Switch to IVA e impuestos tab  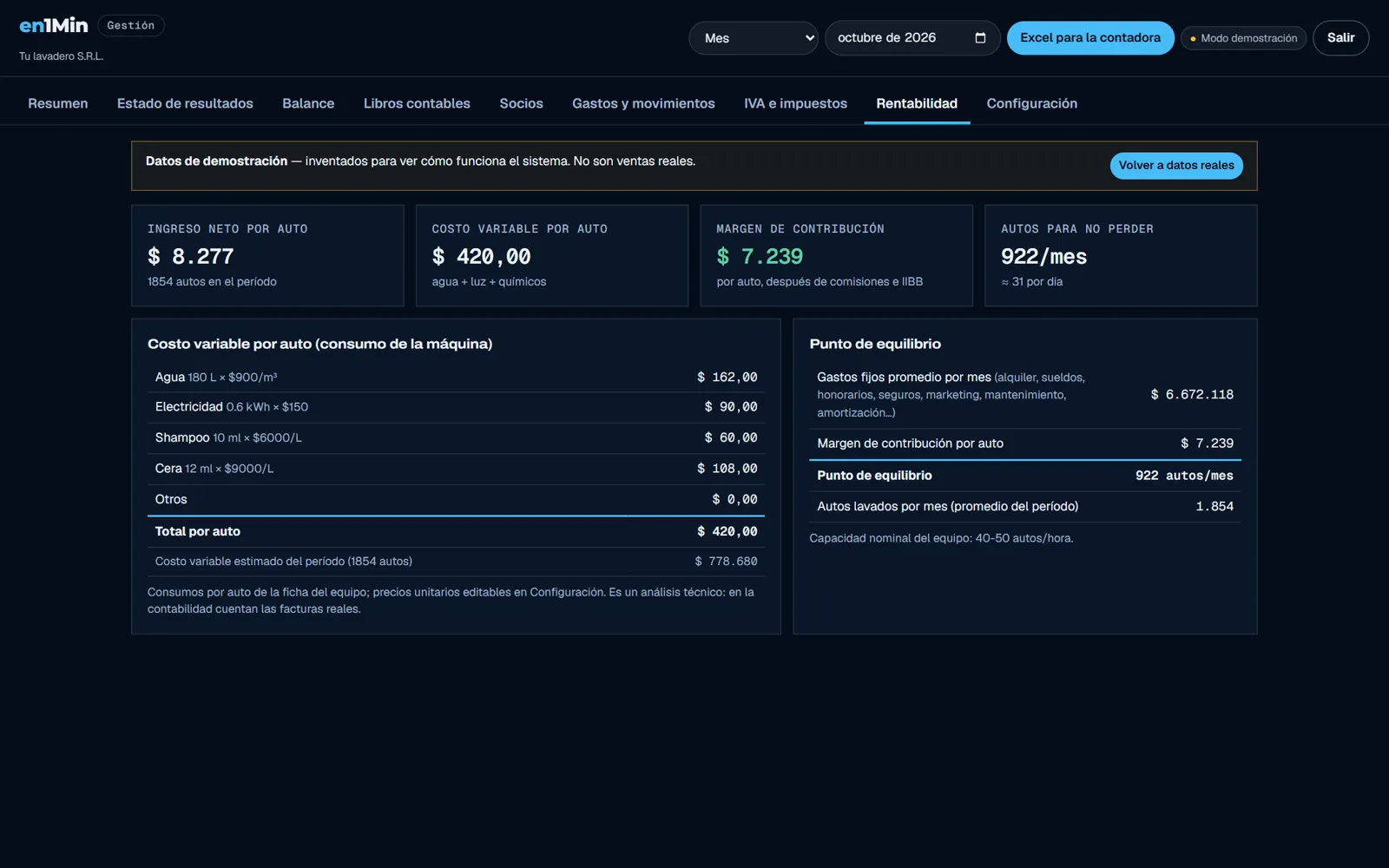tap(795, 103)
